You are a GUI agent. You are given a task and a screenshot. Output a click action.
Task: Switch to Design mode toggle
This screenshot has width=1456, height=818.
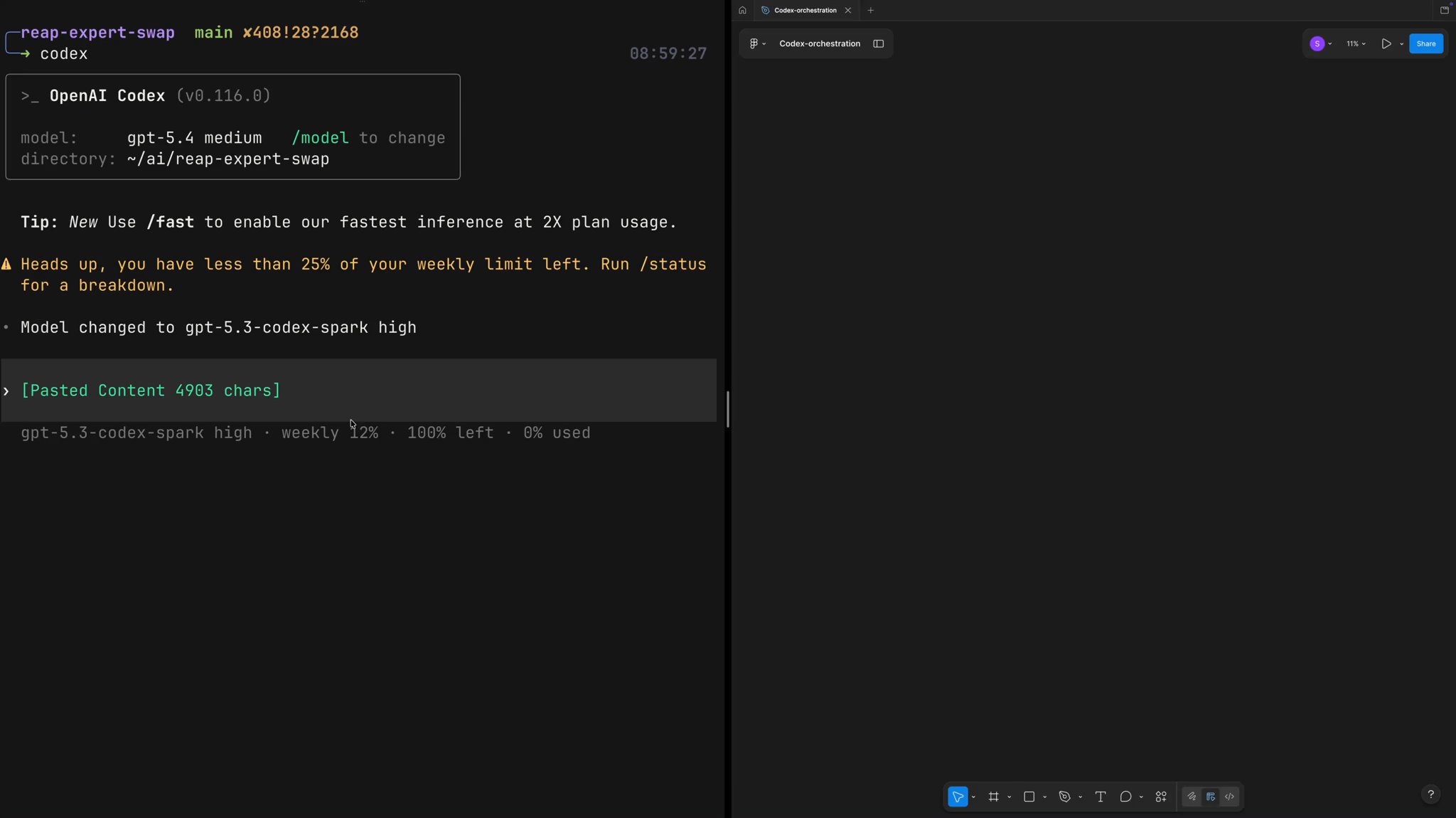1211,797
